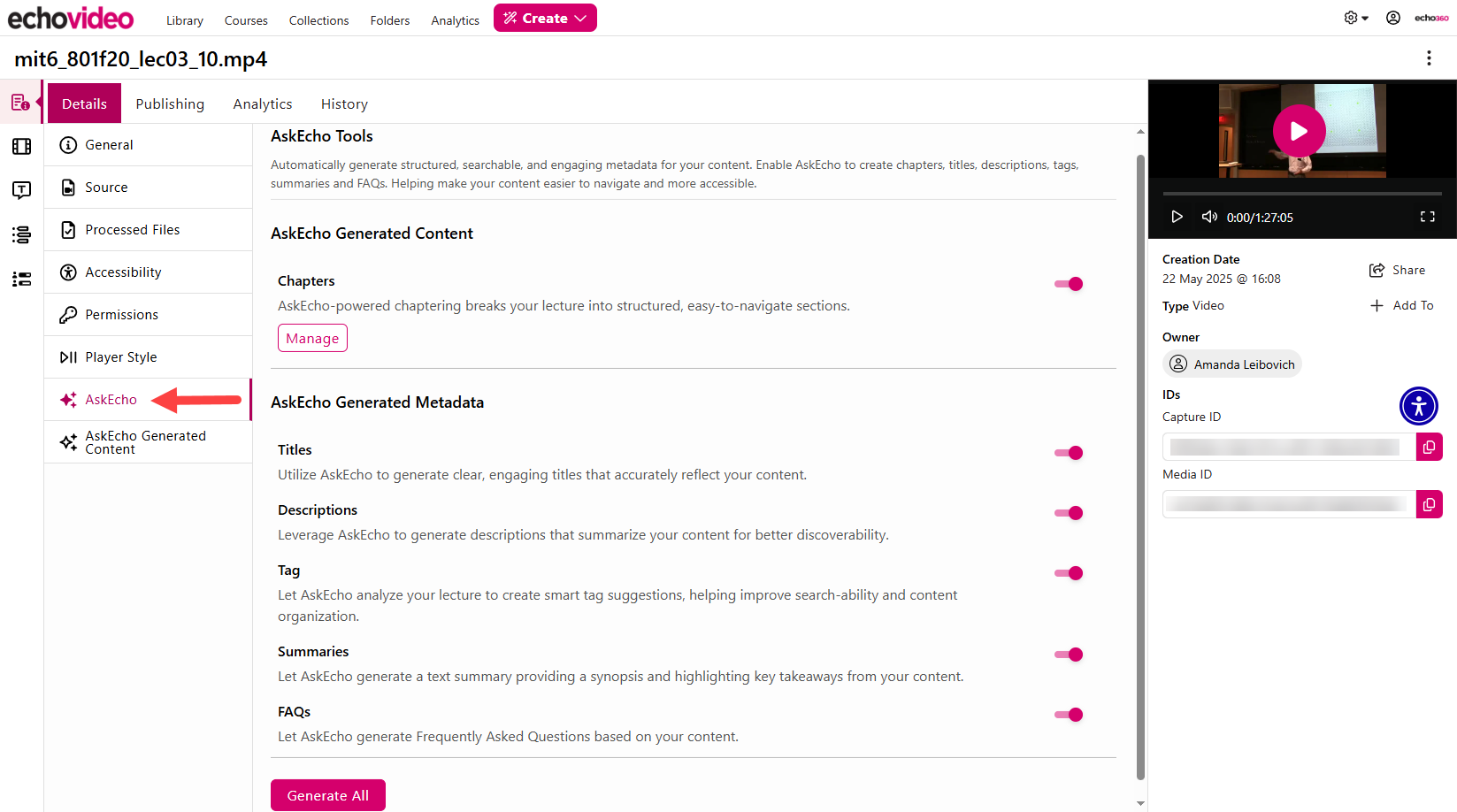Click the scroll up arrow at panel top
The width and height of the screenshot is (1457, 812).
tap(1140, 132)
